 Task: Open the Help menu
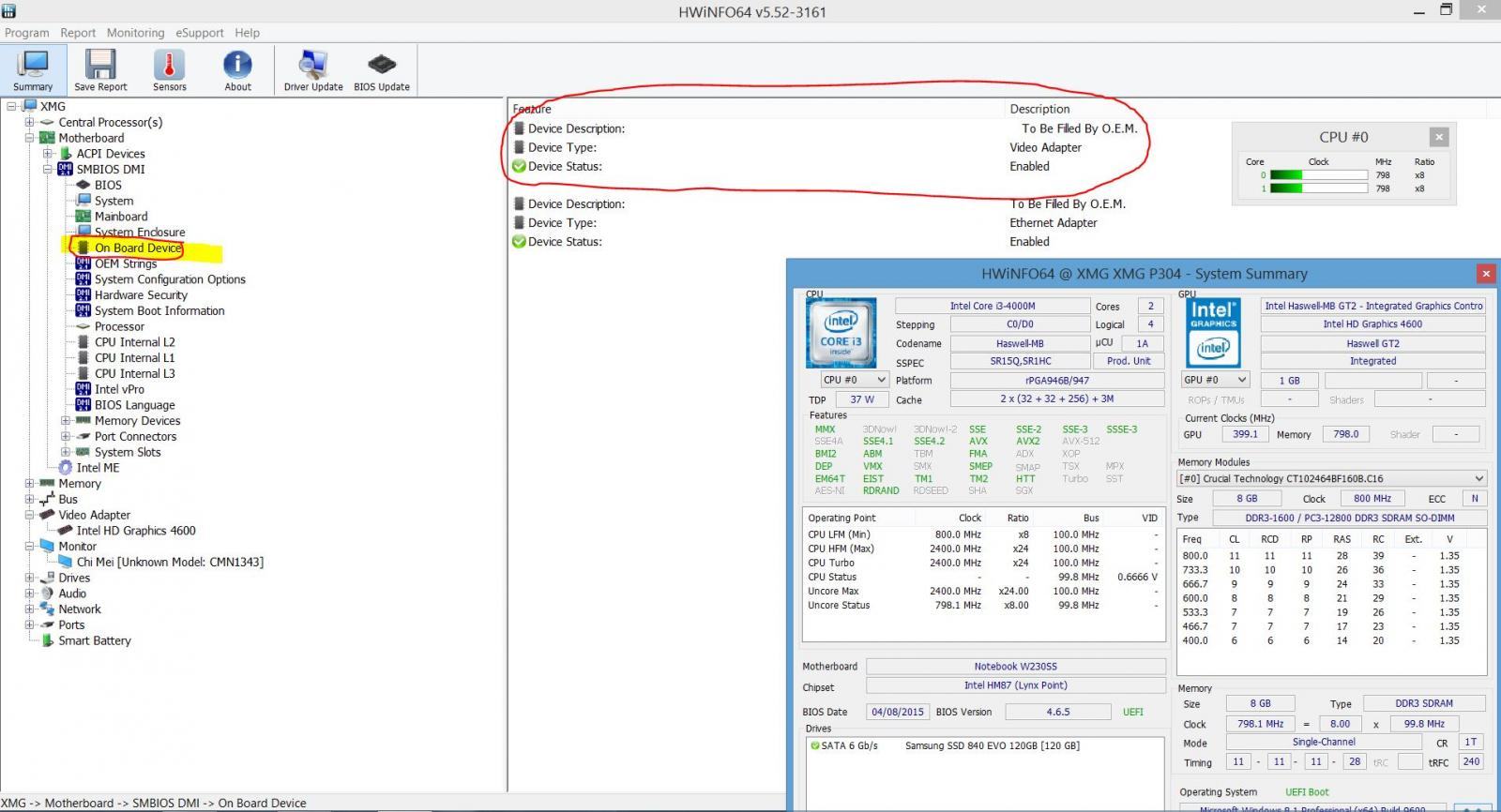(247, 33)
